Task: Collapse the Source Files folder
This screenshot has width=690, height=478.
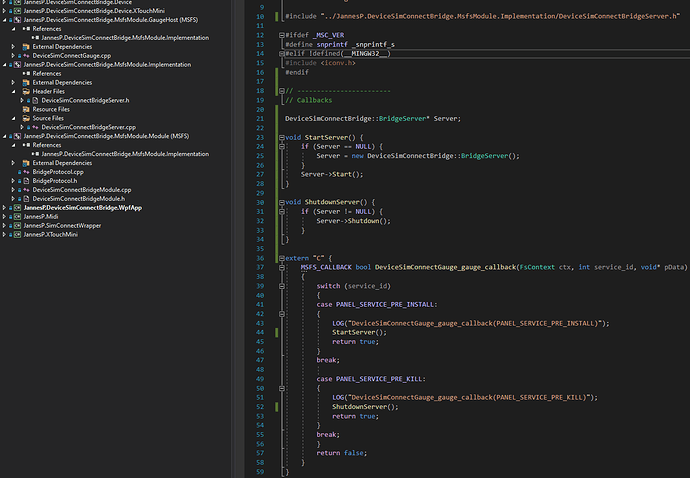Action: (13, 118)
